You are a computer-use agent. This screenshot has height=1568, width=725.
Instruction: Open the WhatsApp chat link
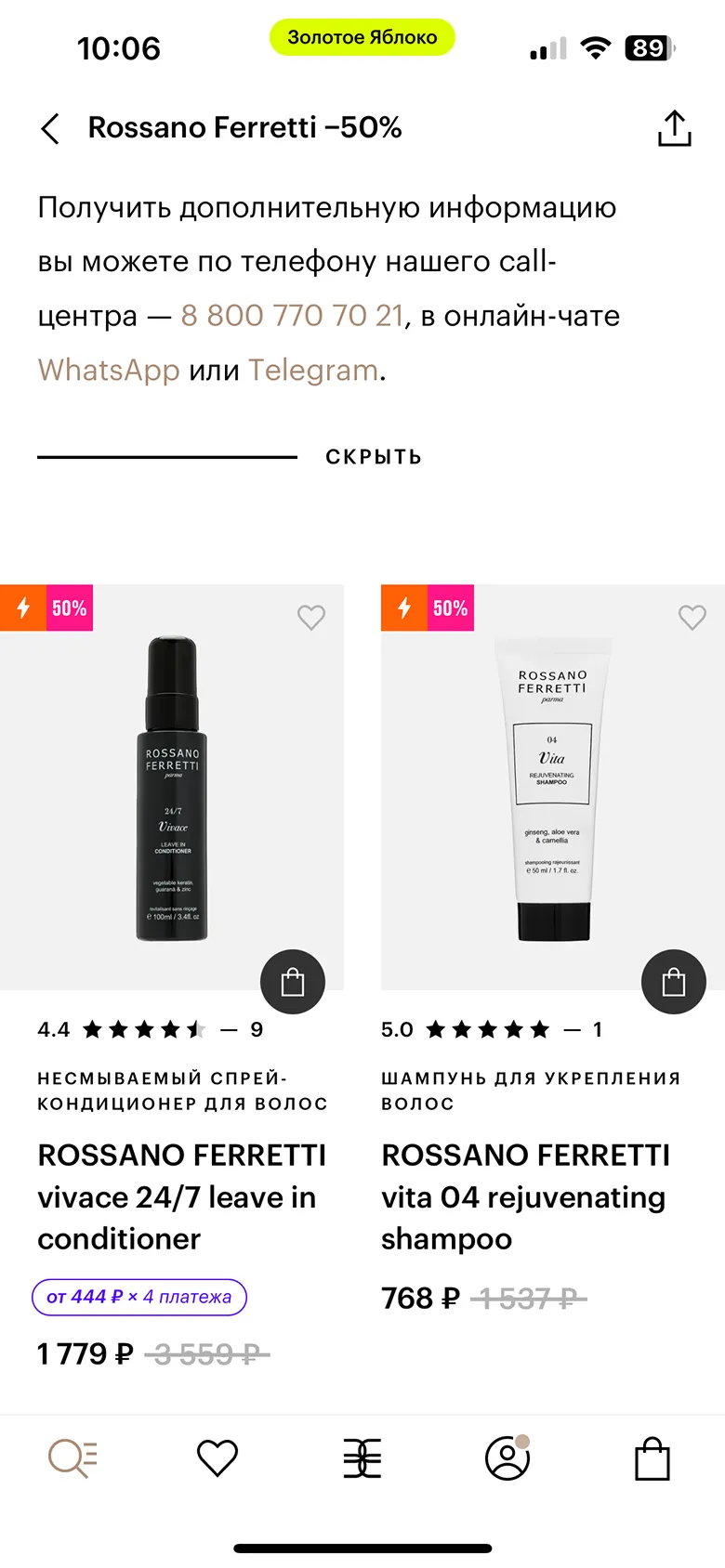(x=109, y=370)
